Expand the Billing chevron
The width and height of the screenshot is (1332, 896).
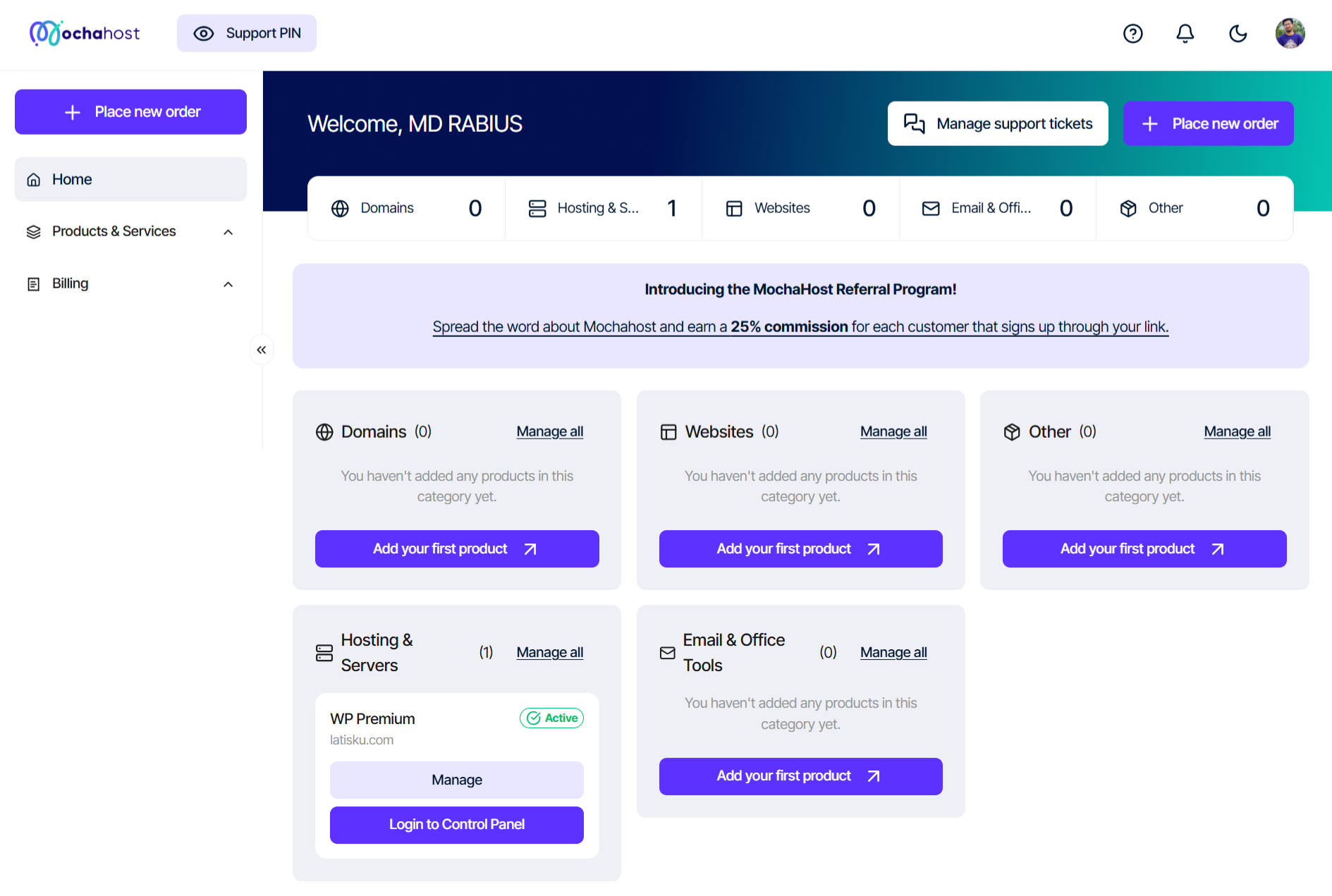point(228,284)
